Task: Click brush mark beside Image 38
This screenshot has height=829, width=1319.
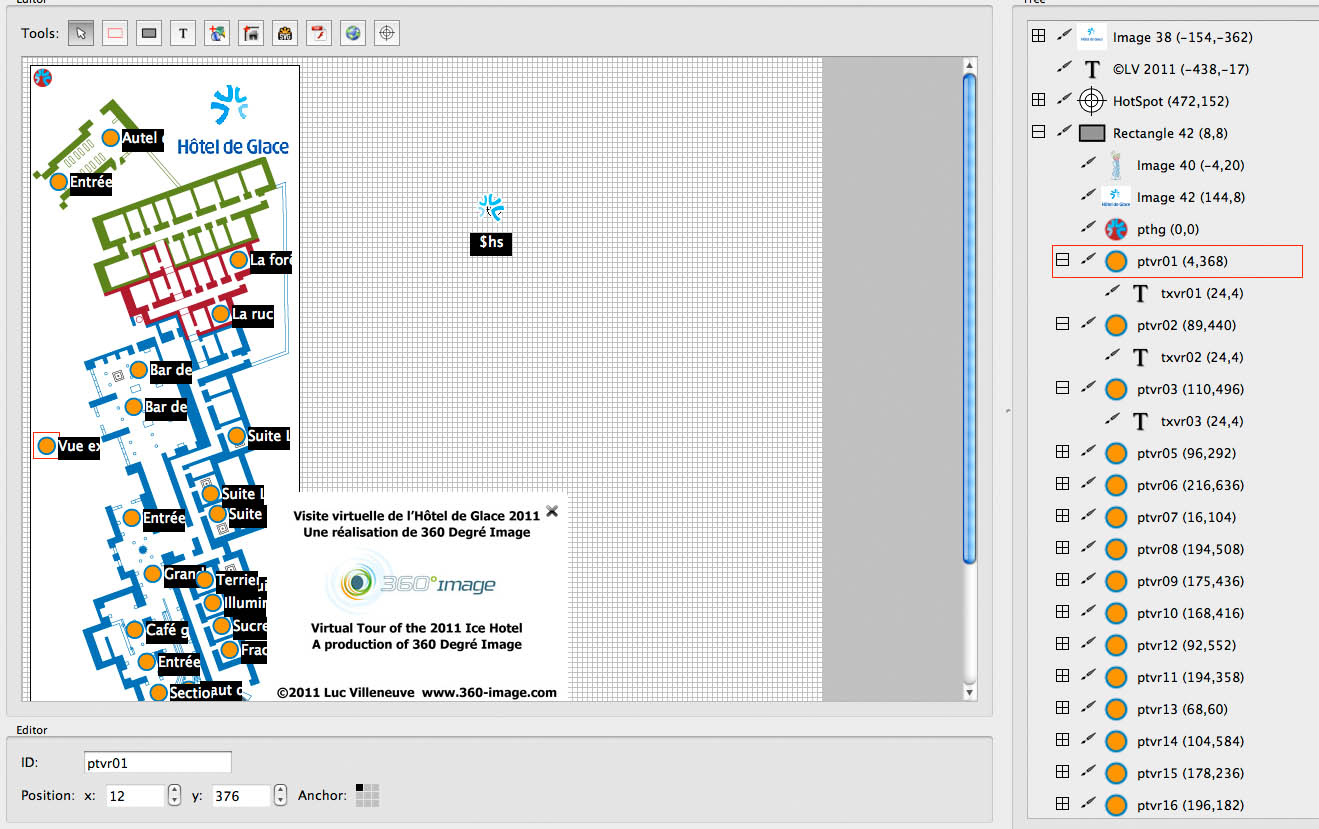Action: 1065,35
